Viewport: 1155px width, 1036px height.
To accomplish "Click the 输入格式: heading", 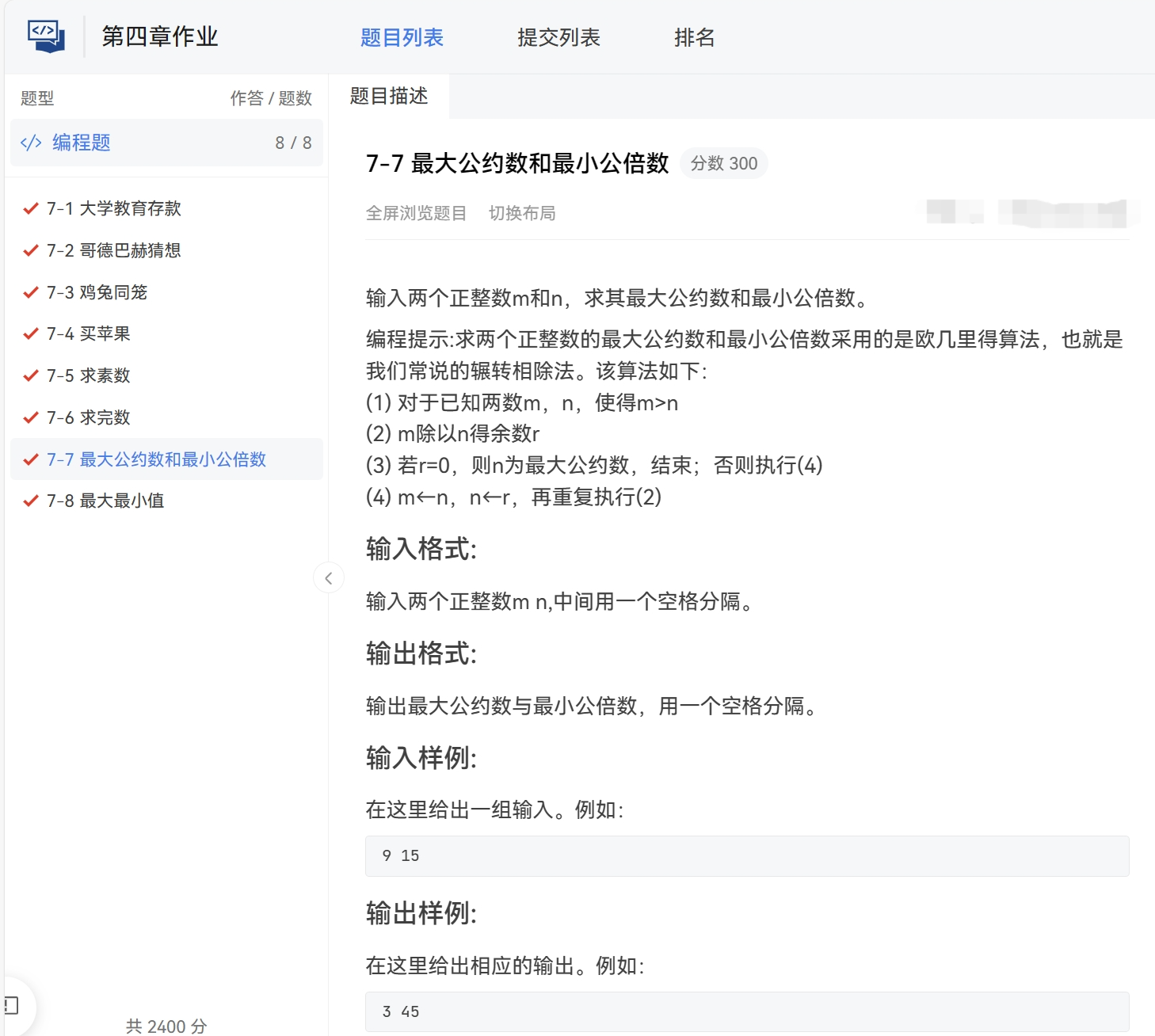I will [421, 549].
